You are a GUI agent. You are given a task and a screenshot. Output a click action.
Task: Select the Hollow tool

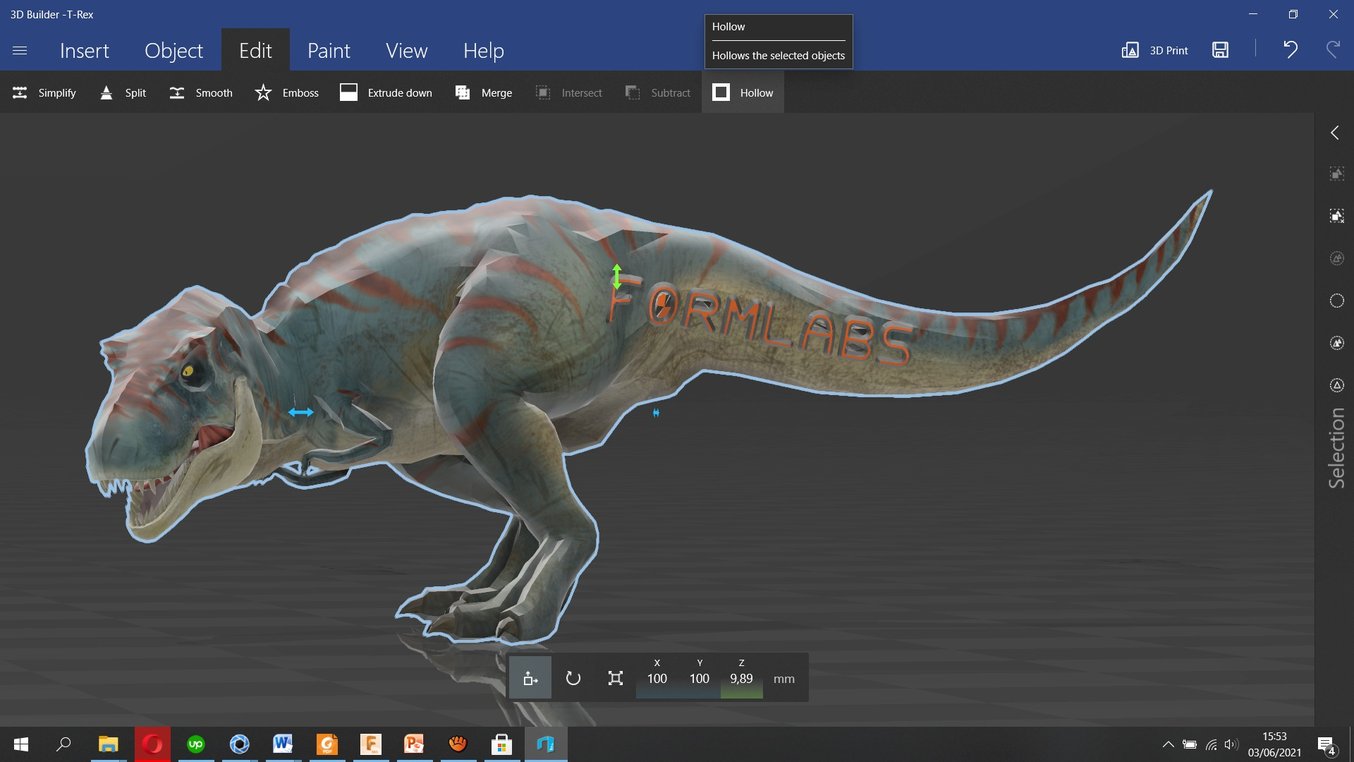coord(742,92)
